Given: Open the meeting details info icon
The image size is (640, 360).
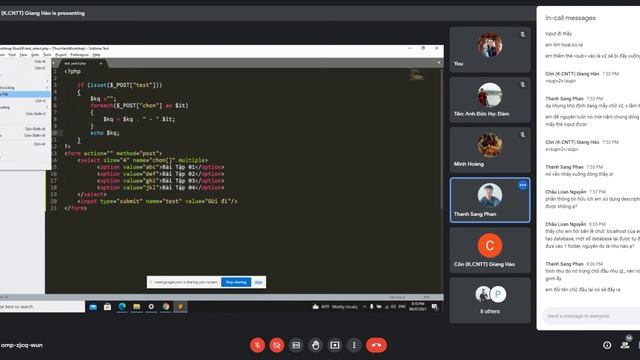Looking at the screenshot, I should [607, 345].
